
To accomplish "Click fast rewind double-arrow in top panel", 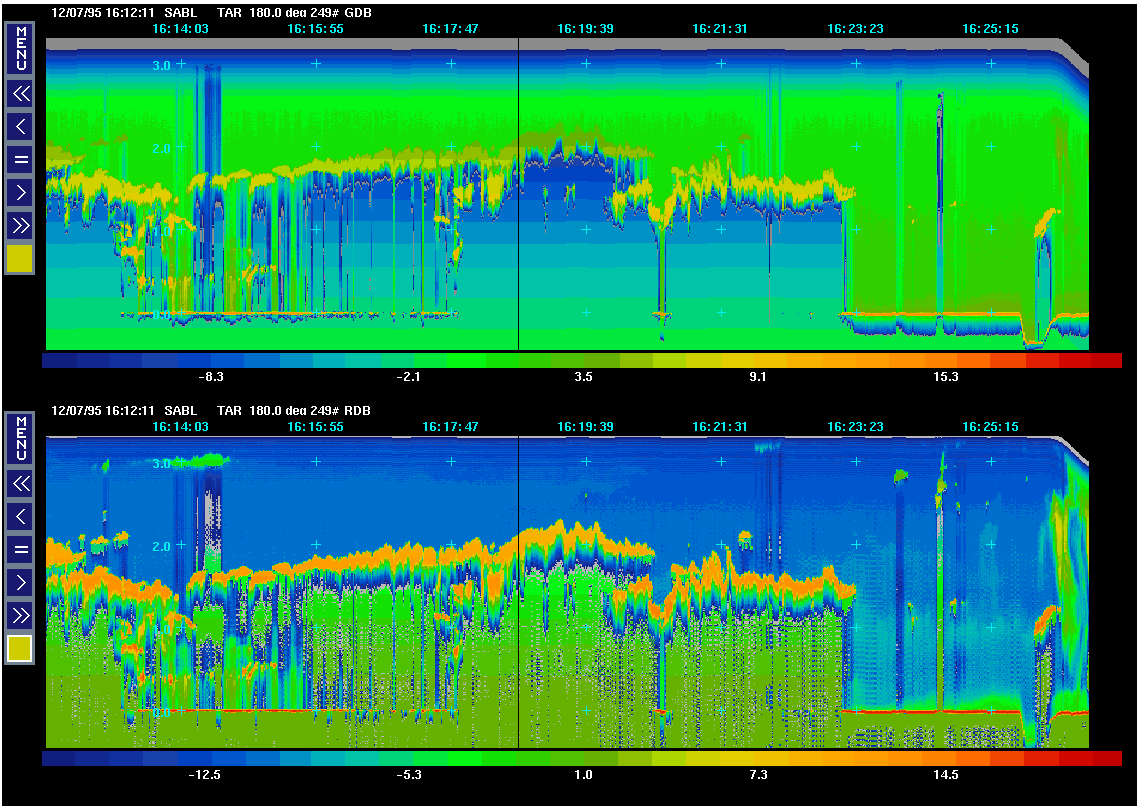I will point(20,94).
